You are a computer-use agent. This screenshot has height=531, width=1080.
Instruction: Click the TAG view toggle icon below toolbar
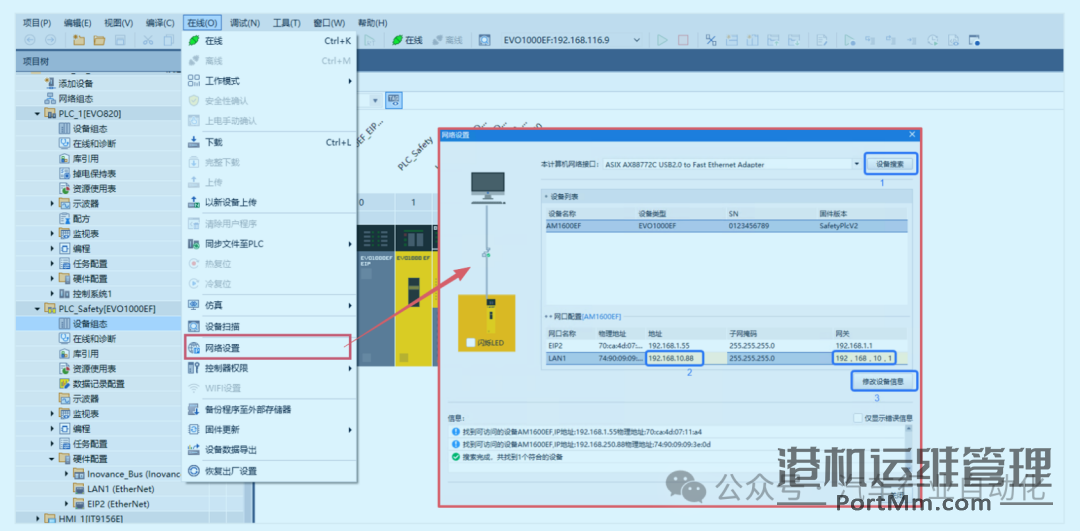[394, 101]
